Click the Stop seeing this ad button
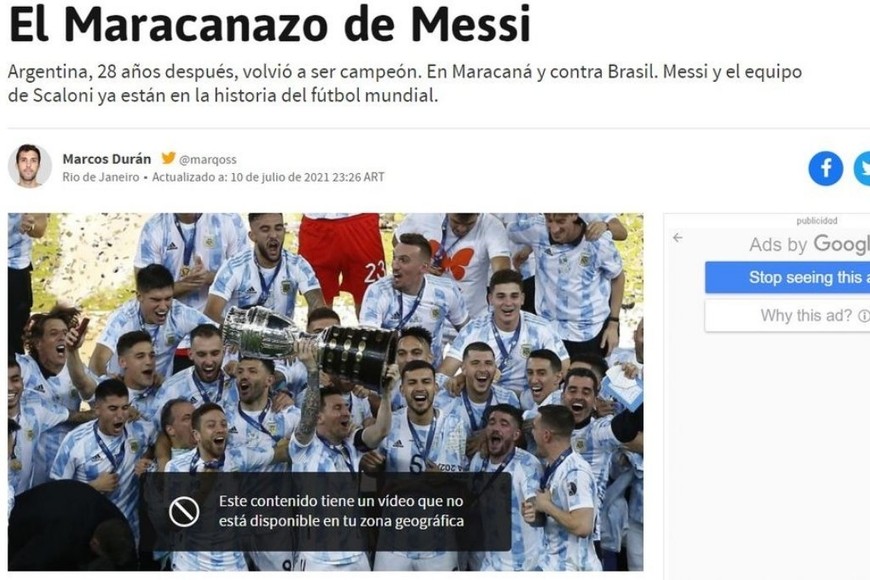 pyautogui.click(x=787, y=277)
